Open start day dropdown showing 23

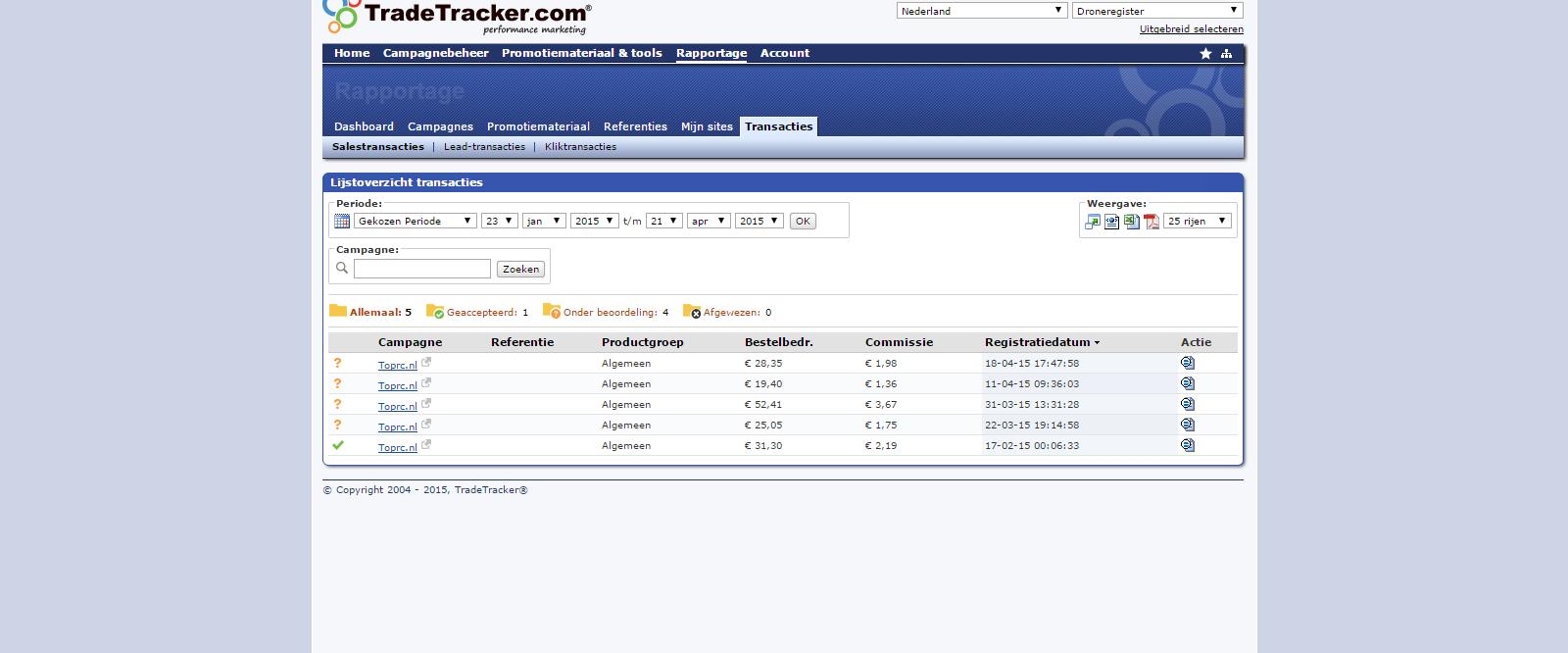pos(500,222)
